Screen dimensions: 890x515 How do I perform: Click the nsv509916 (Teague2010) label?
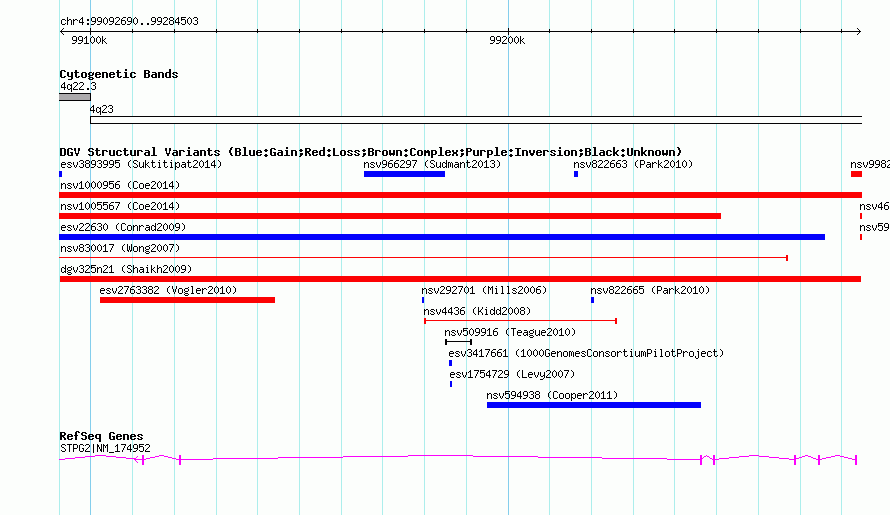510,332
